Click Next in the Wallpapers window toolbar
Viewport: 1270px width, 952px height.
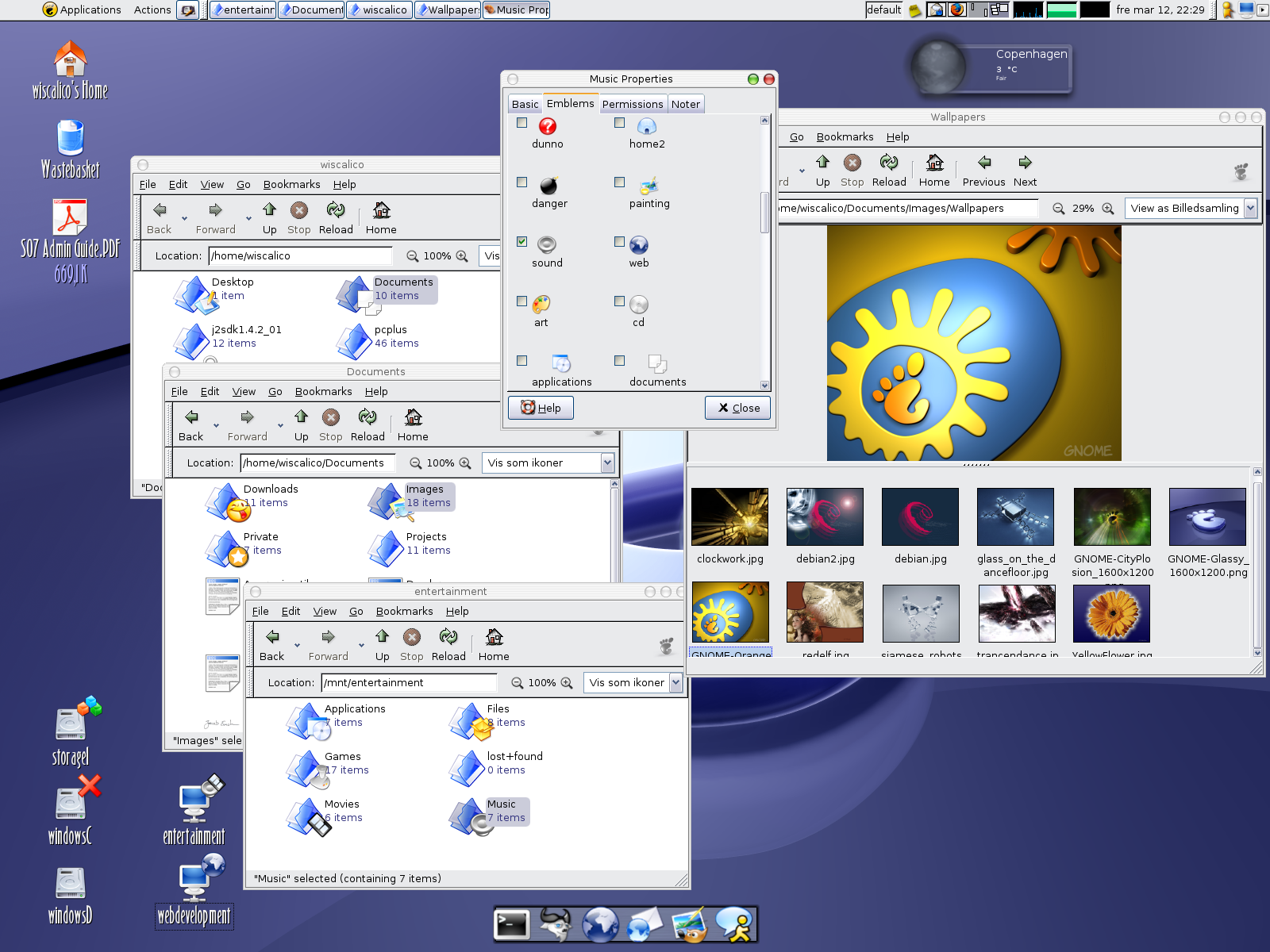pos(1025,171)
